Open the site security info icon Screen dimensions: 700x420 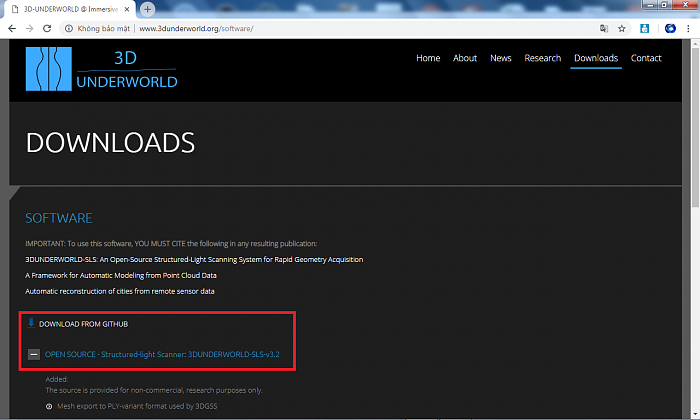point(69,29)
